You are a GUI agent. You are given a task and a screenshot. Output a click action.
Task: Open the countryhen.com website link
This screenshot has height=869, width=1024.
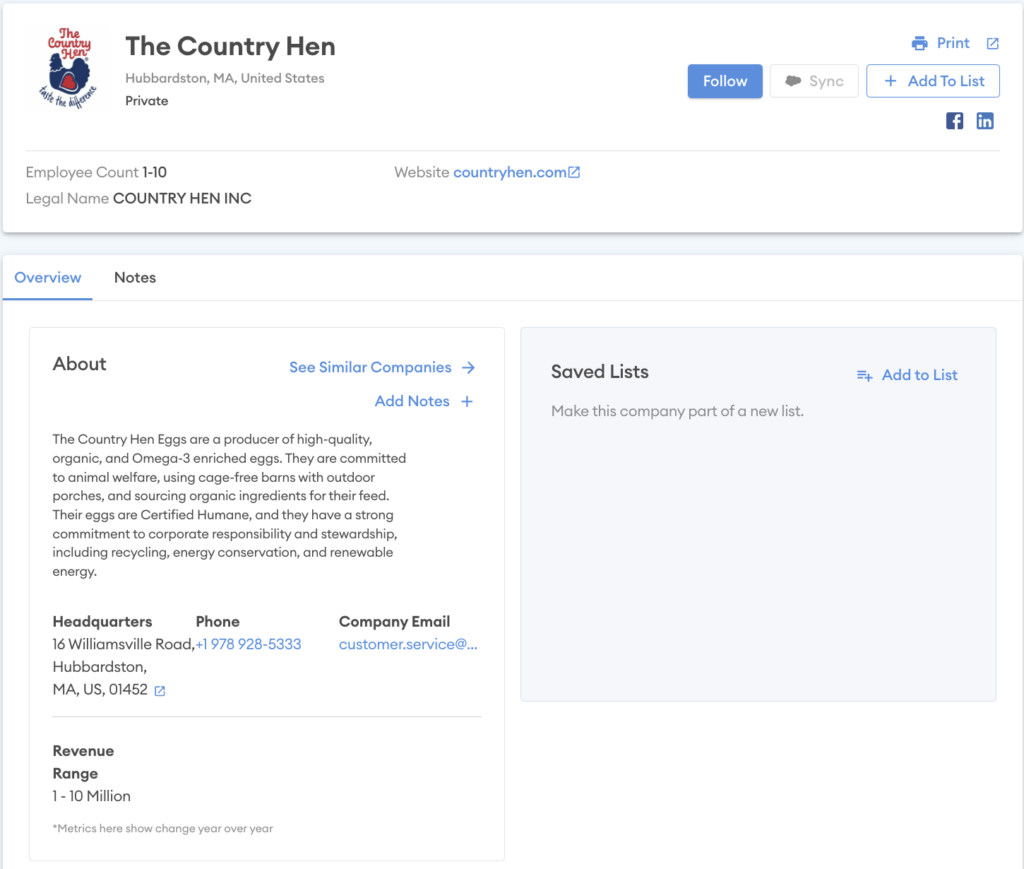tap(509, 172)
